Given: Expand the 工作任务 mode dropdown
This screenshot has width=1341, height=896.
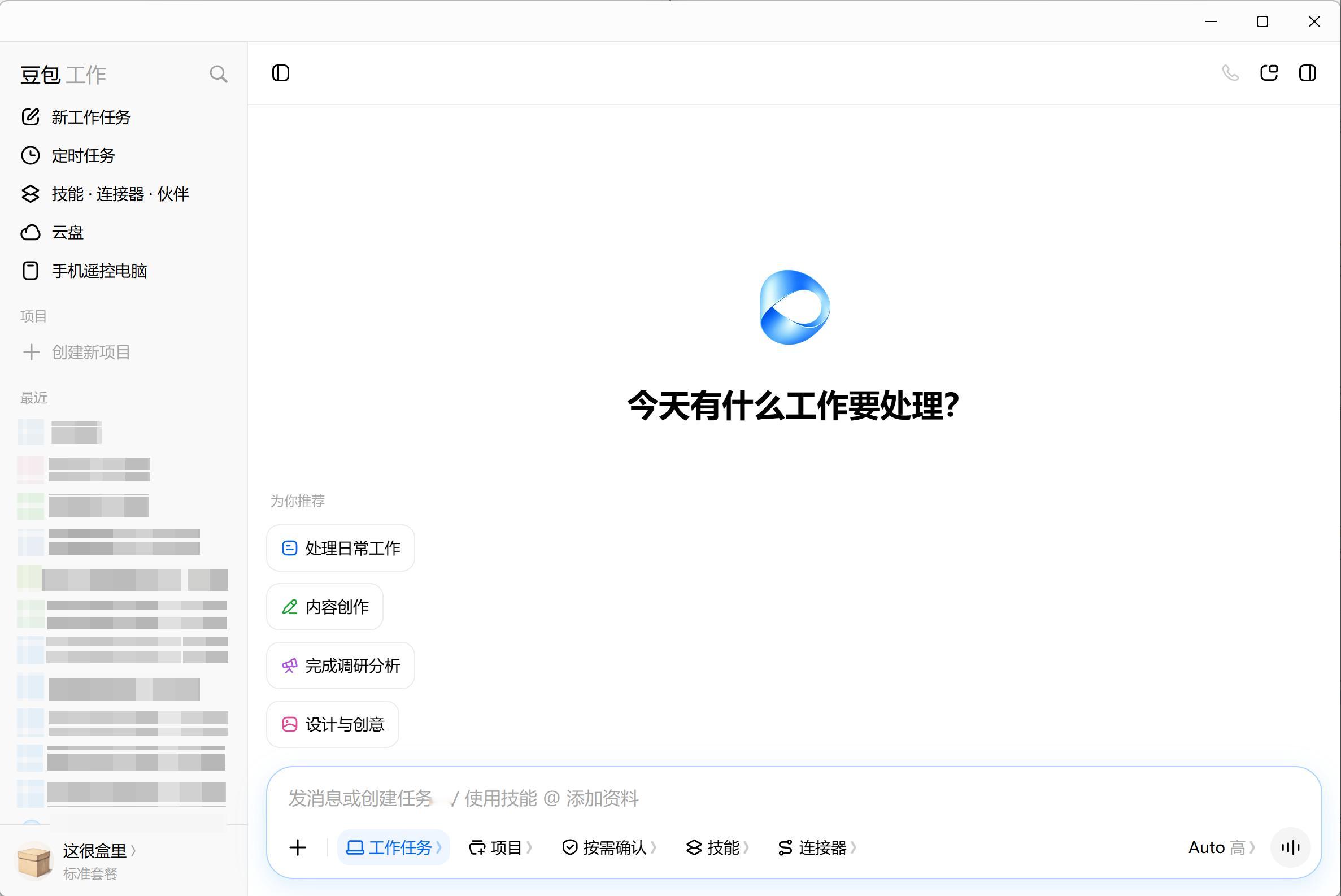Looking at the screenshot, I should pyautogui.click(x=394, y=847).
